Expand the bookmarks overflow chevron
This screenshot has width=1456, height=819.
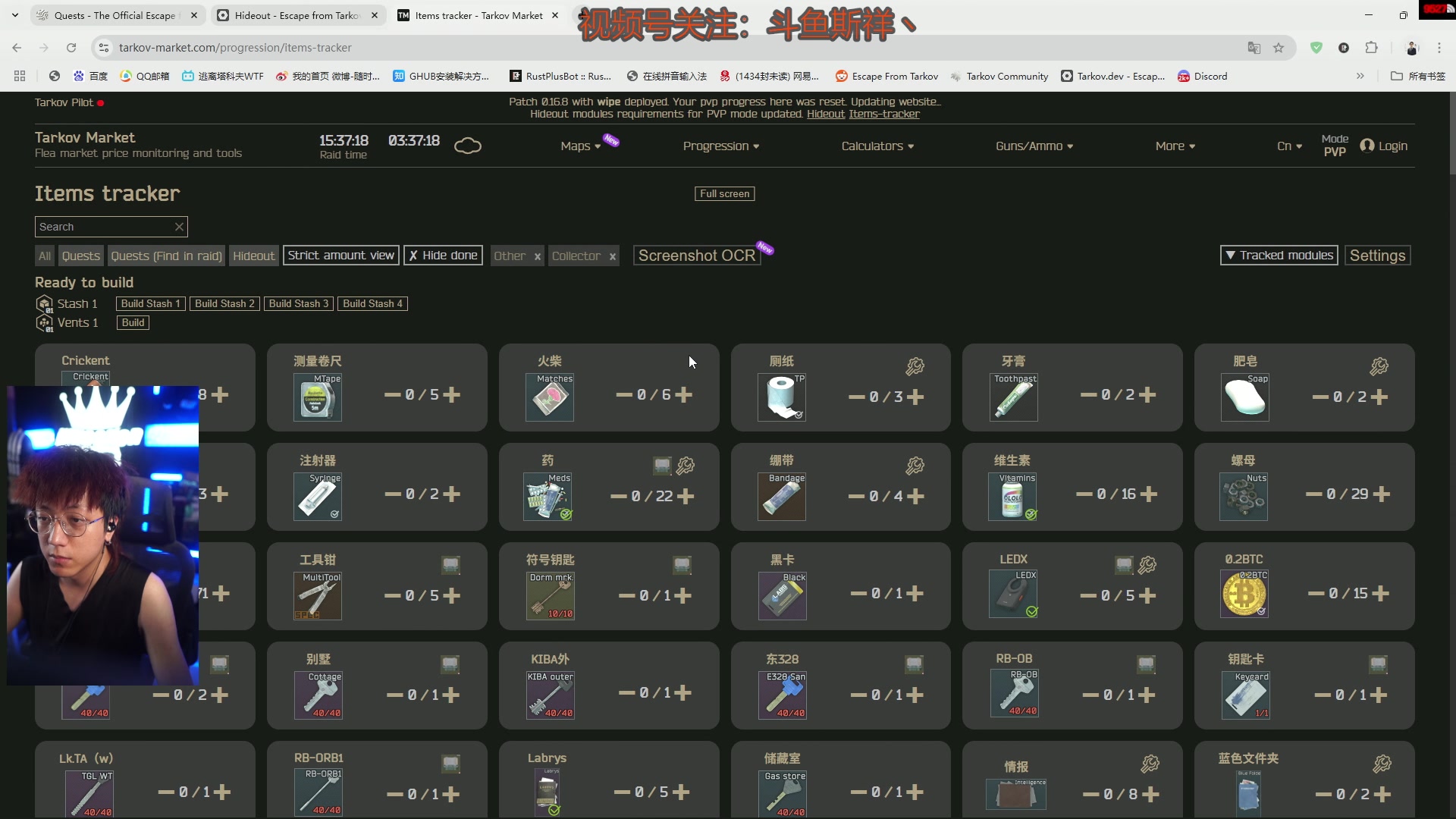pyautogui.click(x=1360, y=76)
